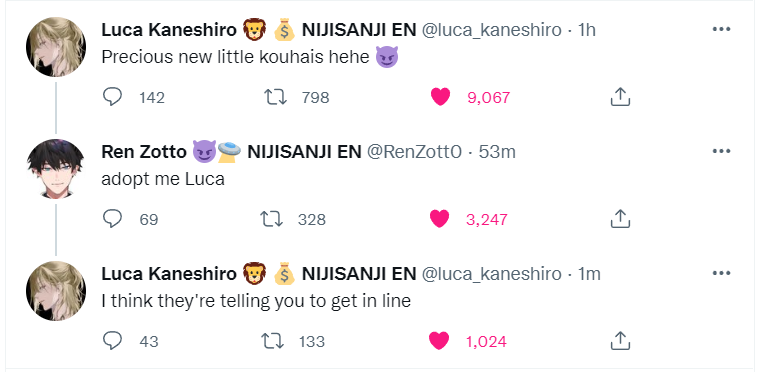
Task: Share Ren Zotto's "adopt me Luca" tweet
Action: [620, 219]
